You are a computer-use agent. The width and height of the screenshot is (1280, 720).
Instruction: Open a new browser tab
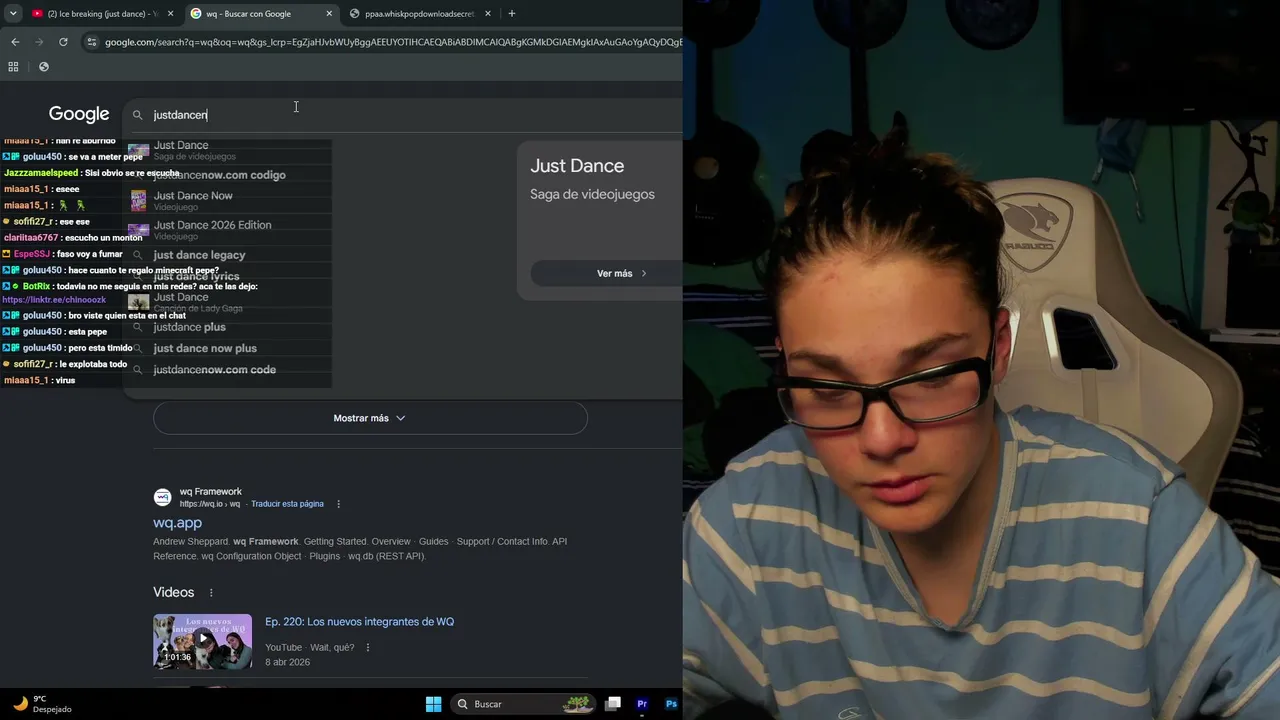click(512, 13)
